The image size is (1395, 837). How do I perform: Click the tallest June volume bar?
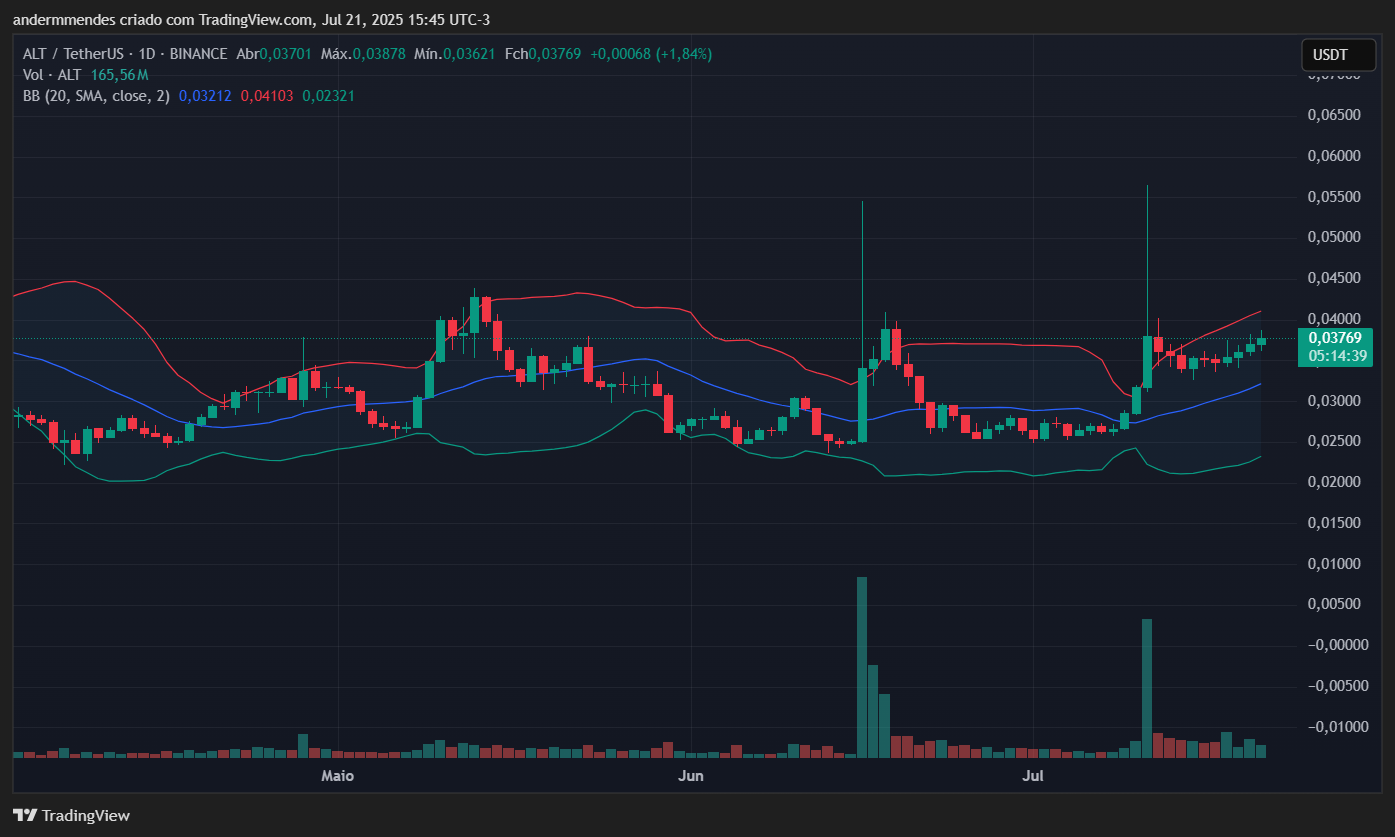(861, 668)
